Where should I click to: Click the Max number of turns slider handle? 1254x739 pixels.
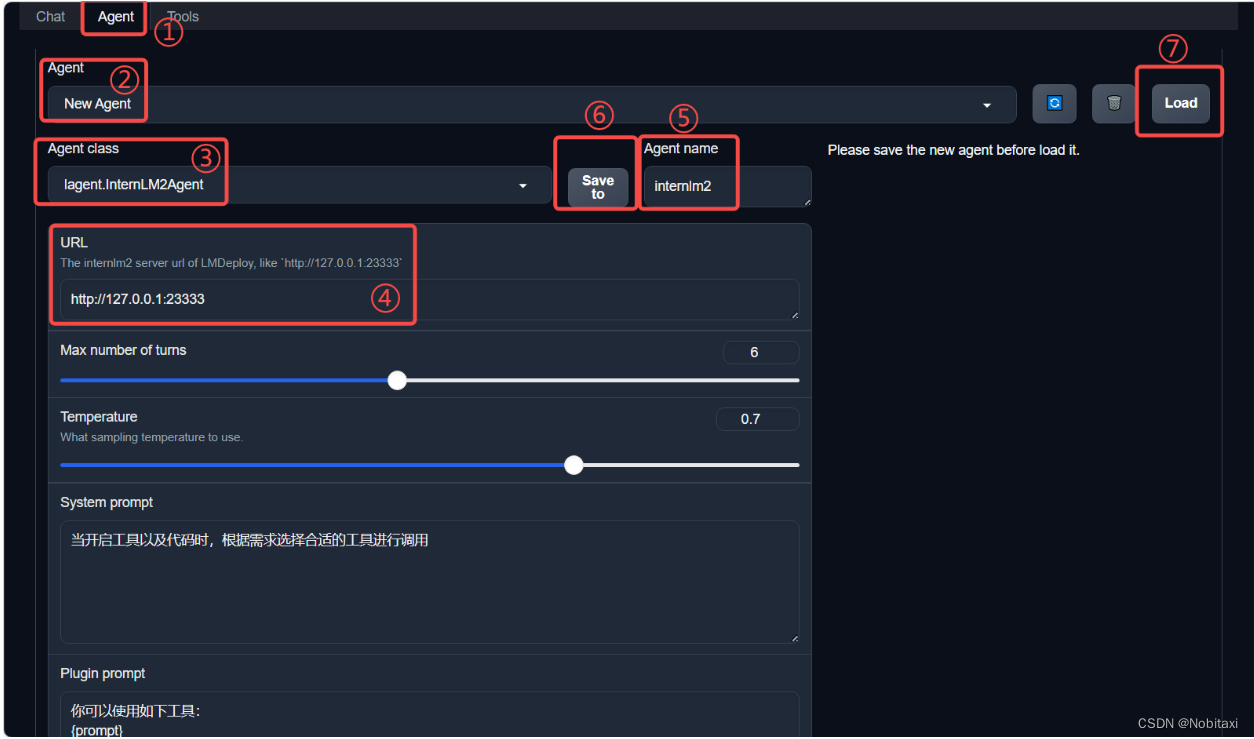click(397, 380)
